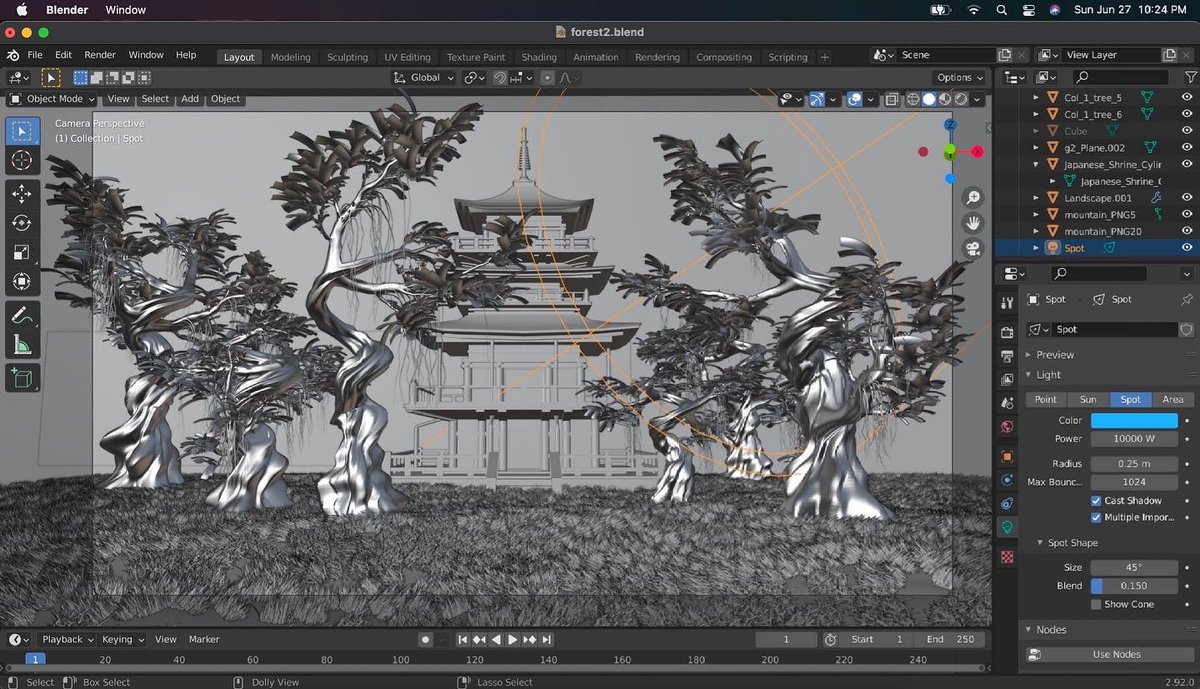Viewport: 1200px width, 689px height.
Task: Open the Render properties tab
Action: tap(1007, 333)
